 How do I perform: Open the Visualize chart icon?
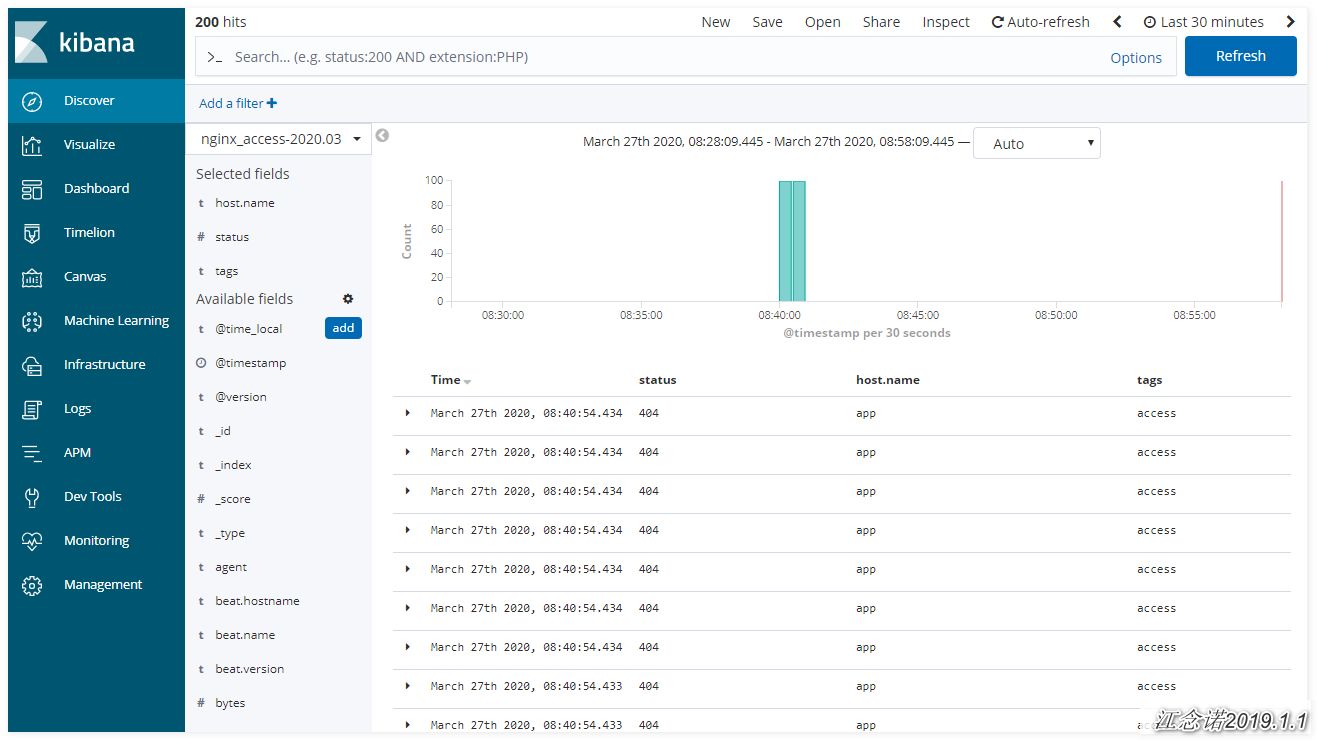[x=32, y=145]
